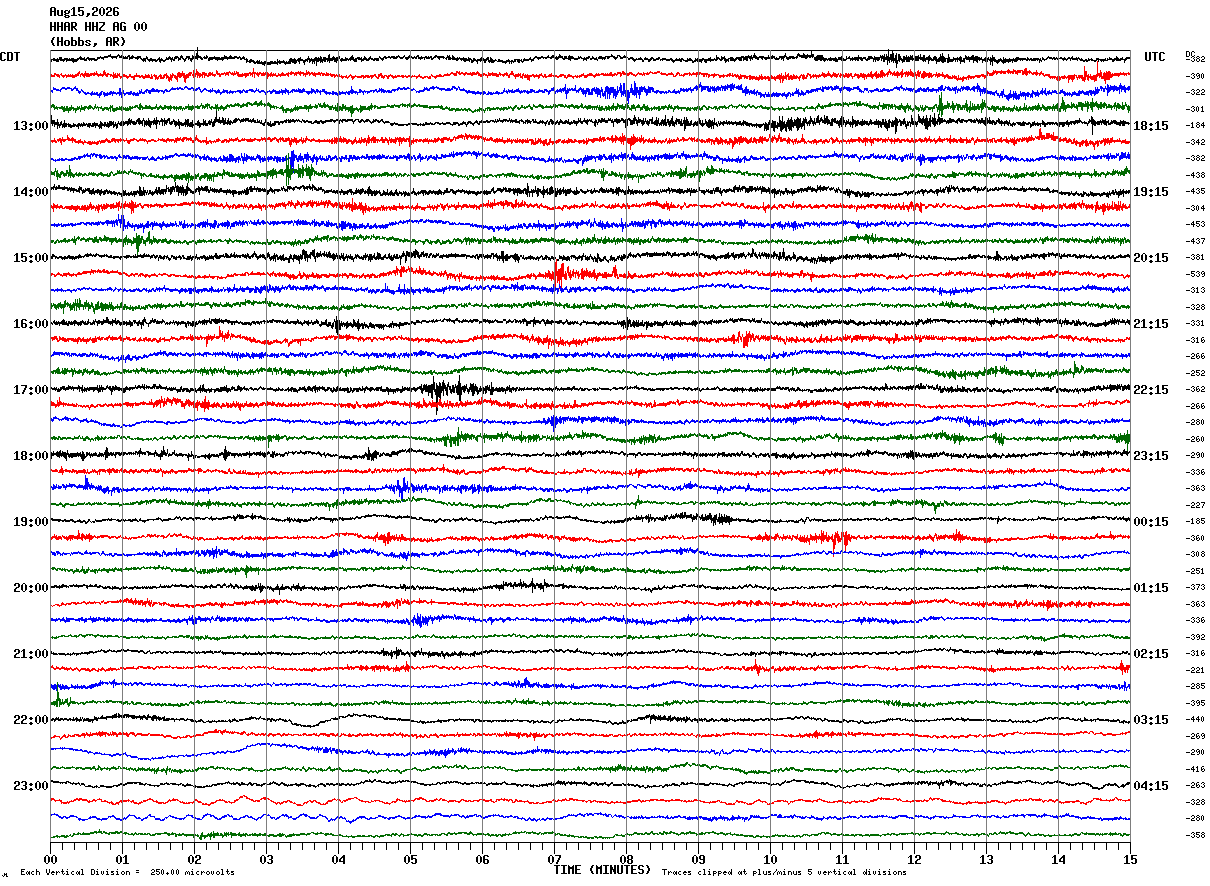This screenshot has height=886, width=1210.
Task: Click the location label '(Hobbs, AR)'
Action: point(88,42)
